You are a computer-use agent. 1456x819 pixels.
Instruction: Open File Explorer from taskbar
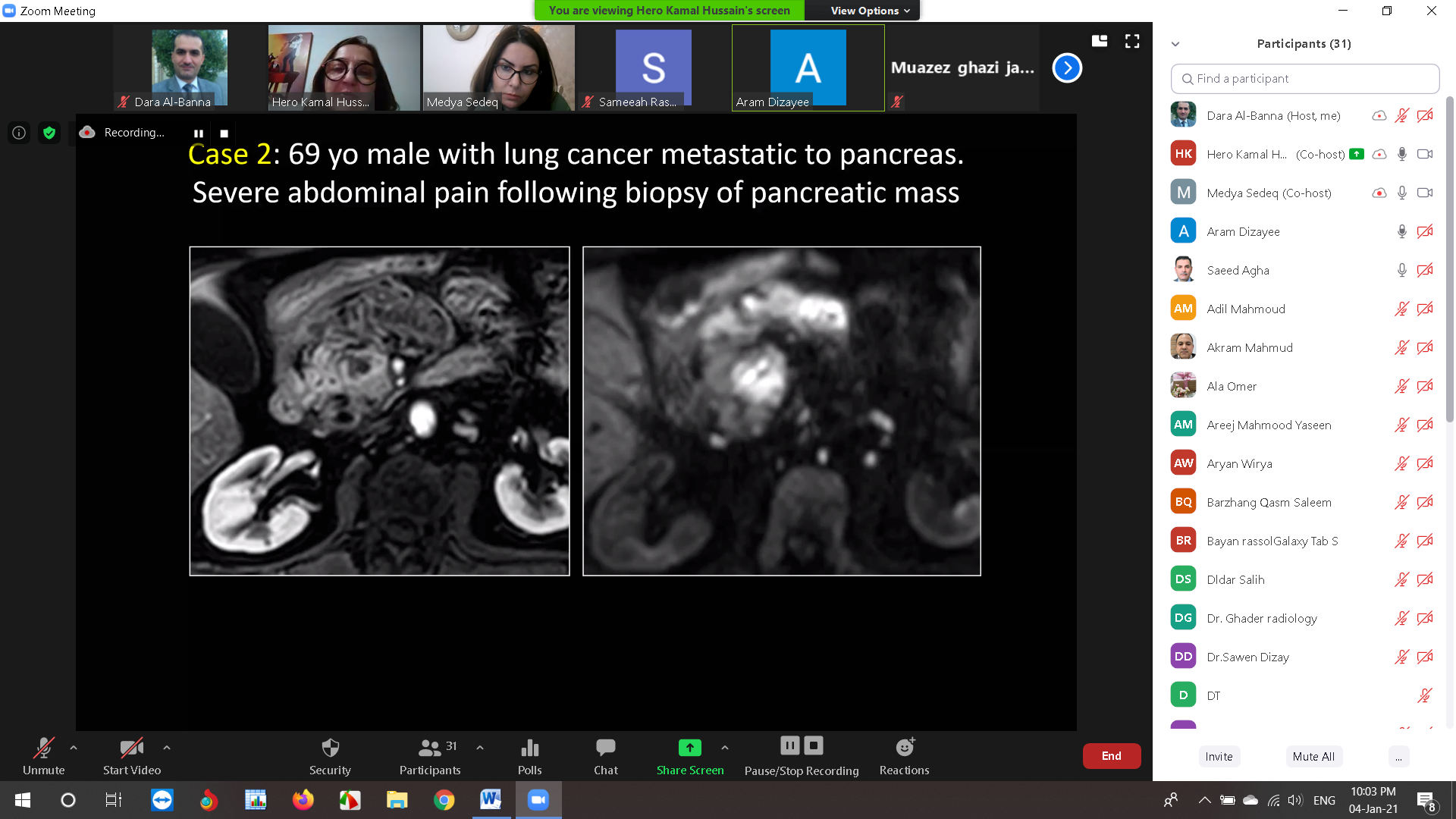click(x=397, y=800)
